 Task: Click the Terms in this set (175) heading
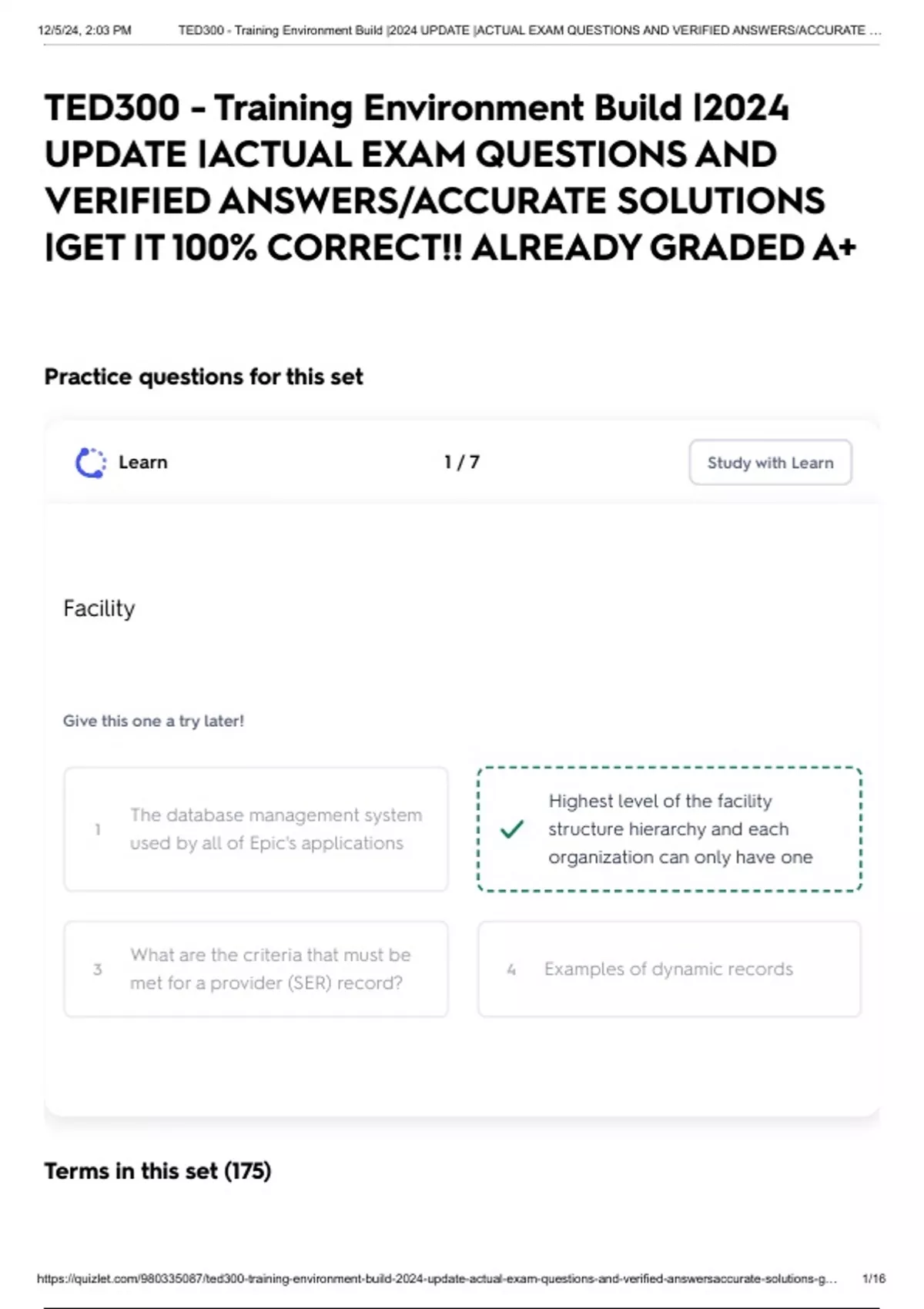157,1170
